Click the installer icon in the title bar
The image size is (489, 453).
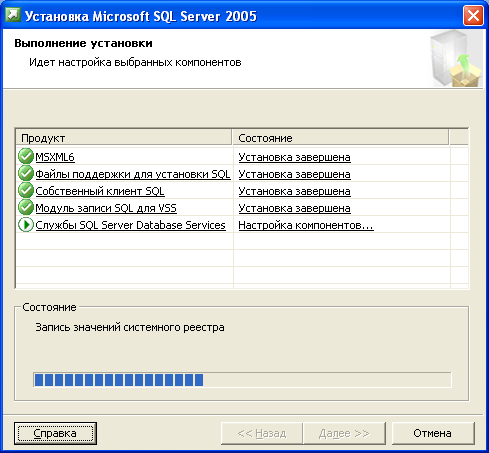13,15
